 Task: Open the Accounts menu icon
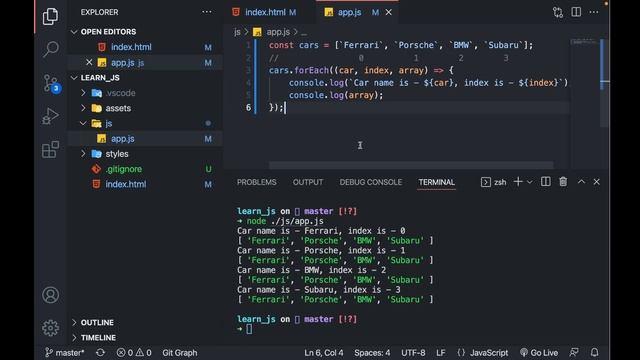51,295
